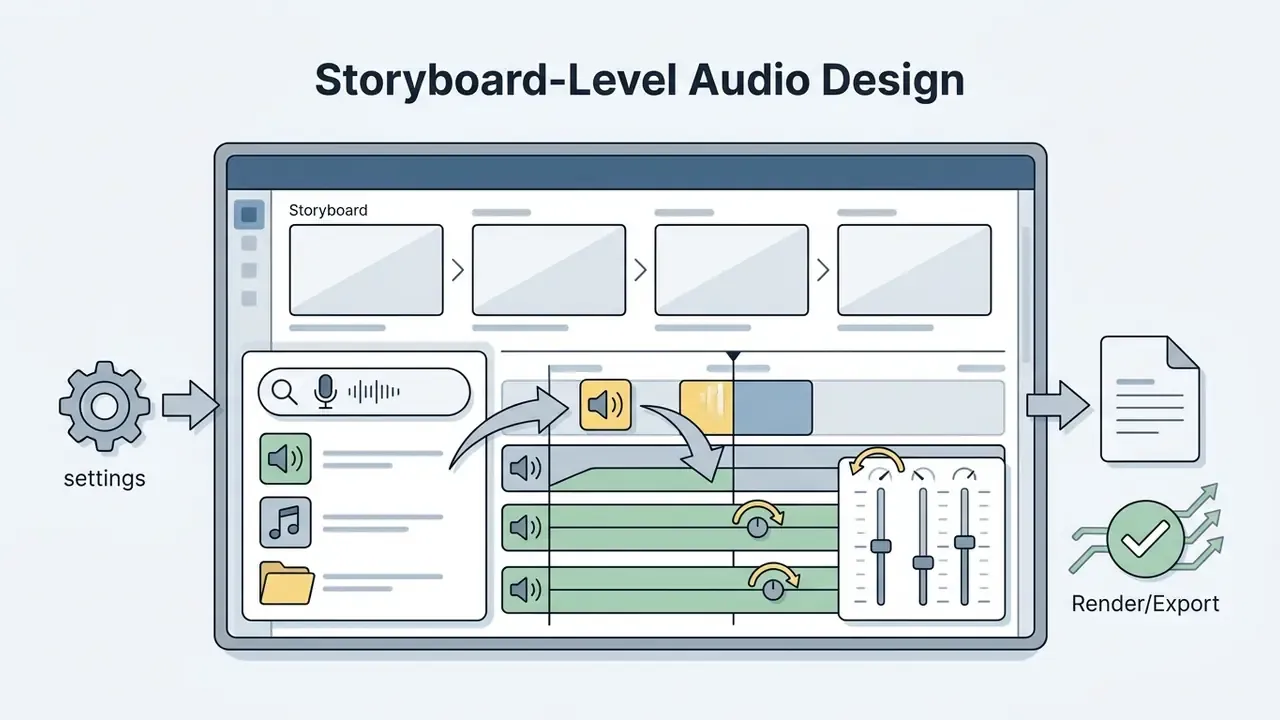Click the right mixer fader handle

[x=964, y=542]
